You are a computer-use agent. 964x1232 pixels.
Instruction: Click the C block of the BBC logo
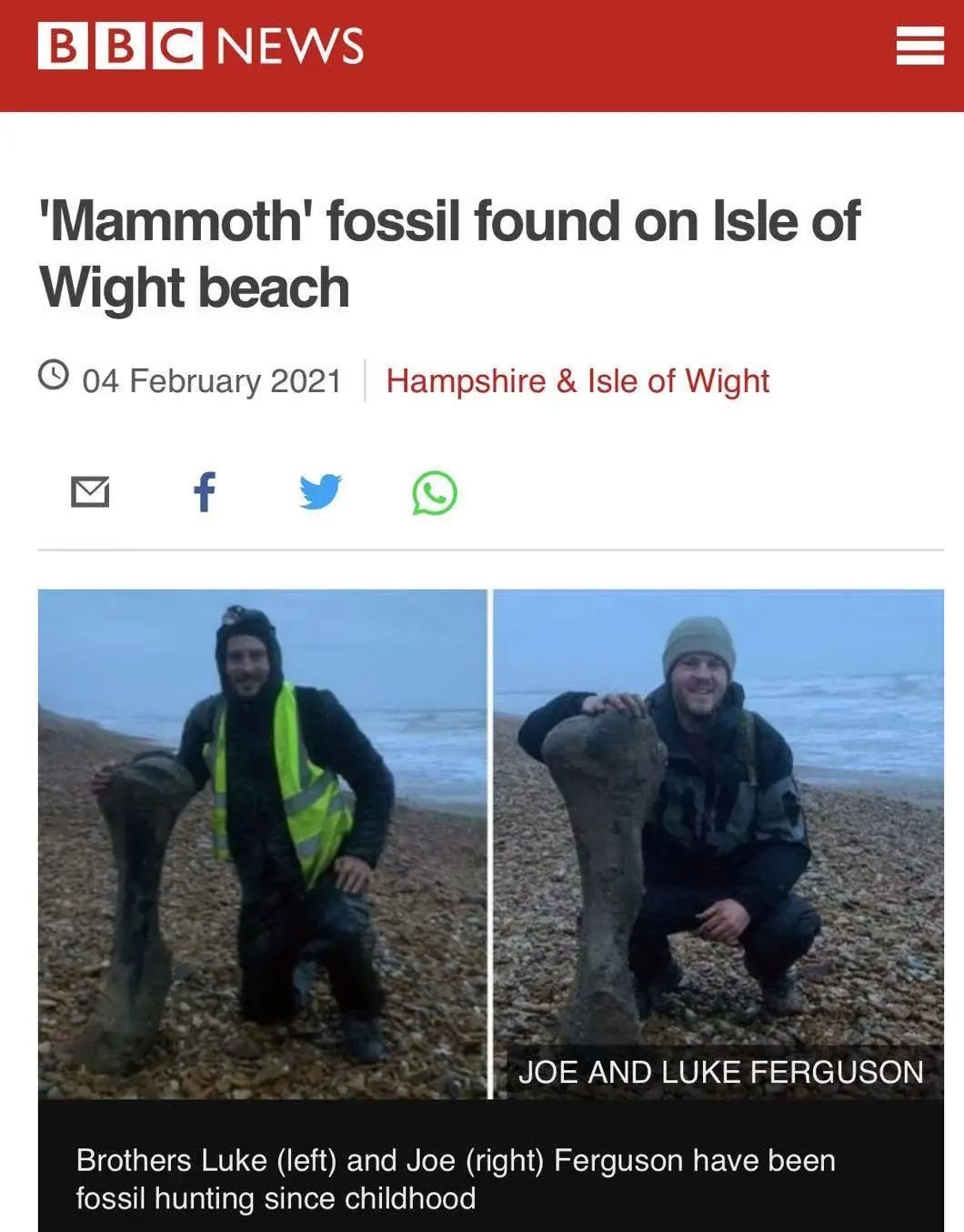pos(177,45)
